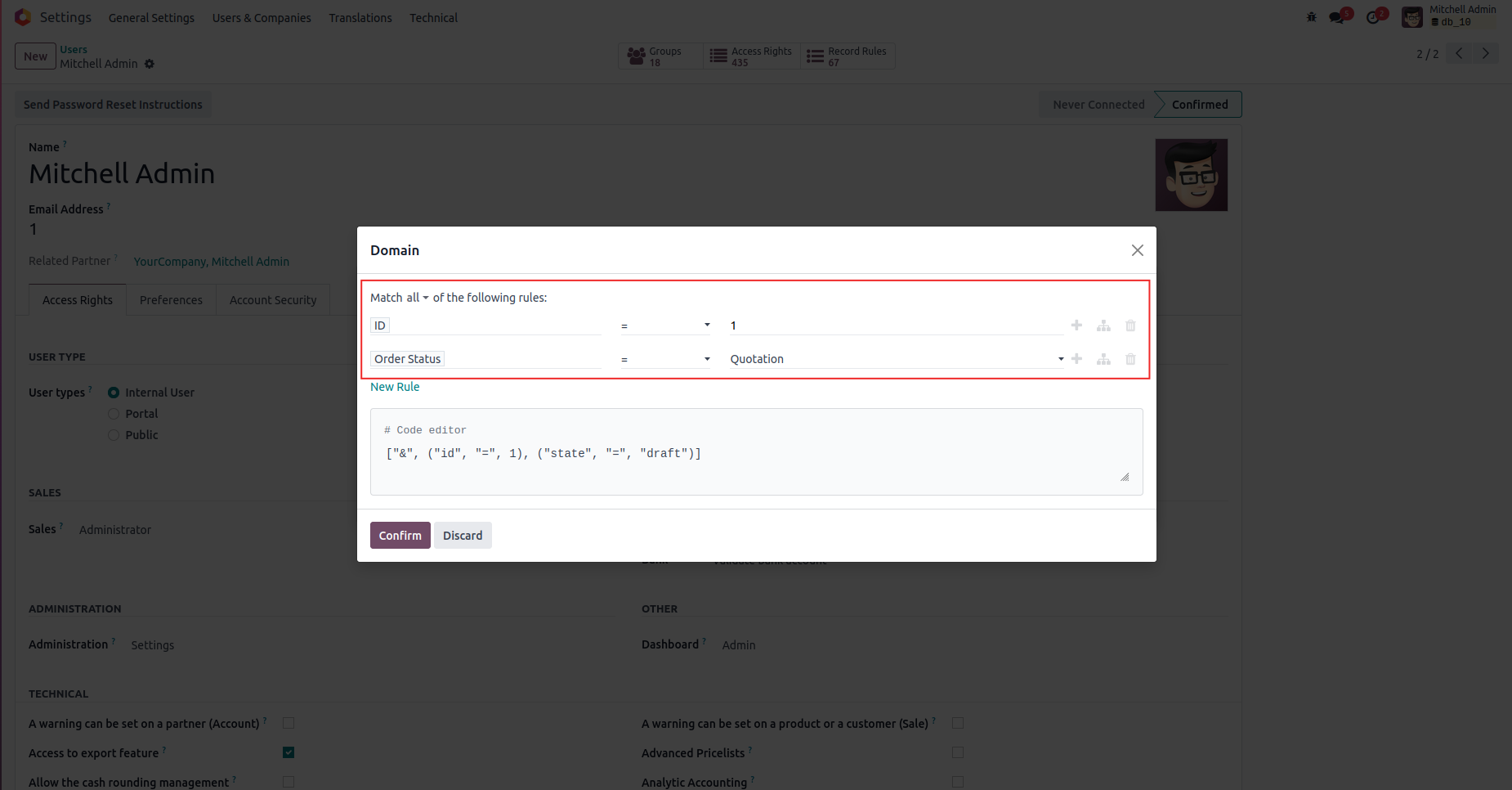The width and height of the screenshot is (1512, 790).
Task: Switch to the Preferences tab
Action: click(171, 300)
